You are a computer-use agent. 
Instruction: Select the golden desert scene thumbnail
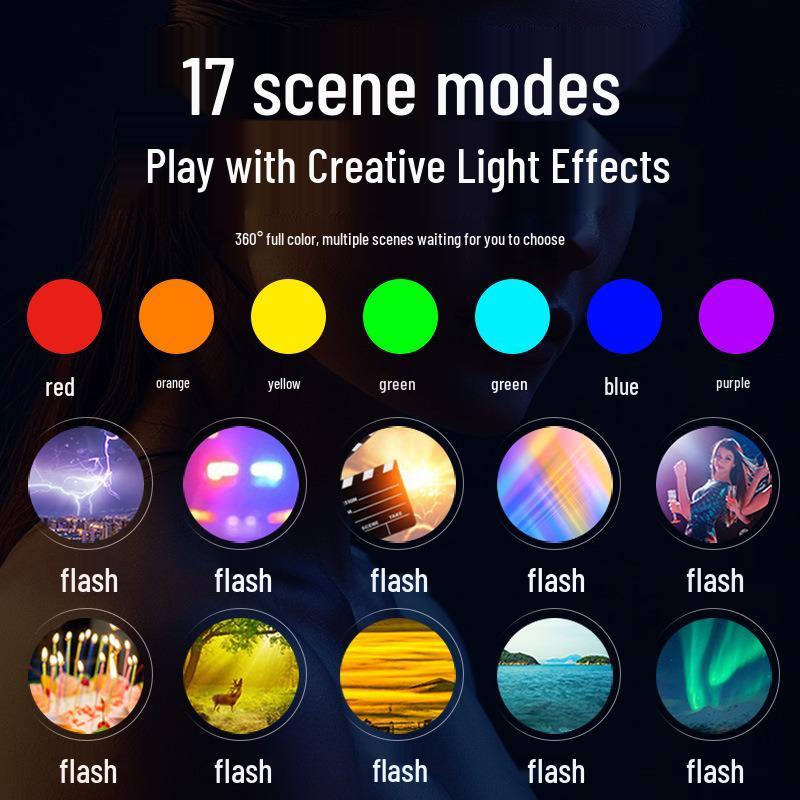click(398, 675)
